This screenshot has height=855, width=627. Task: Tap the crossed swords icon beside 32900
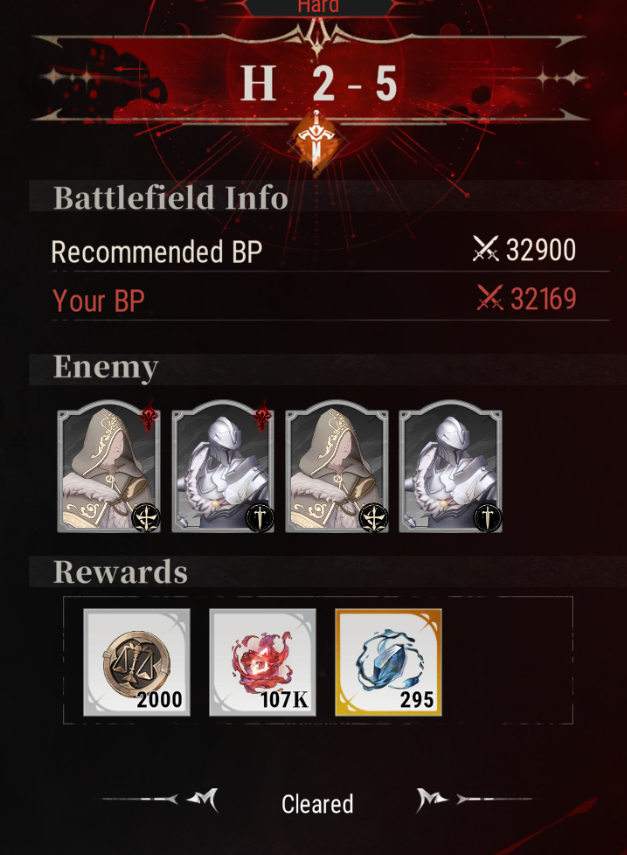[485, 249]
